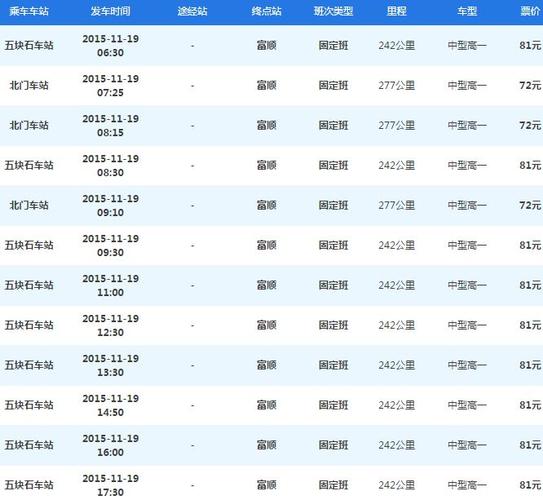The width and height of the screenshot is (543, 500).
Task: Click 72元 price in the 09:10 row
Action: (x=530, y=206)
